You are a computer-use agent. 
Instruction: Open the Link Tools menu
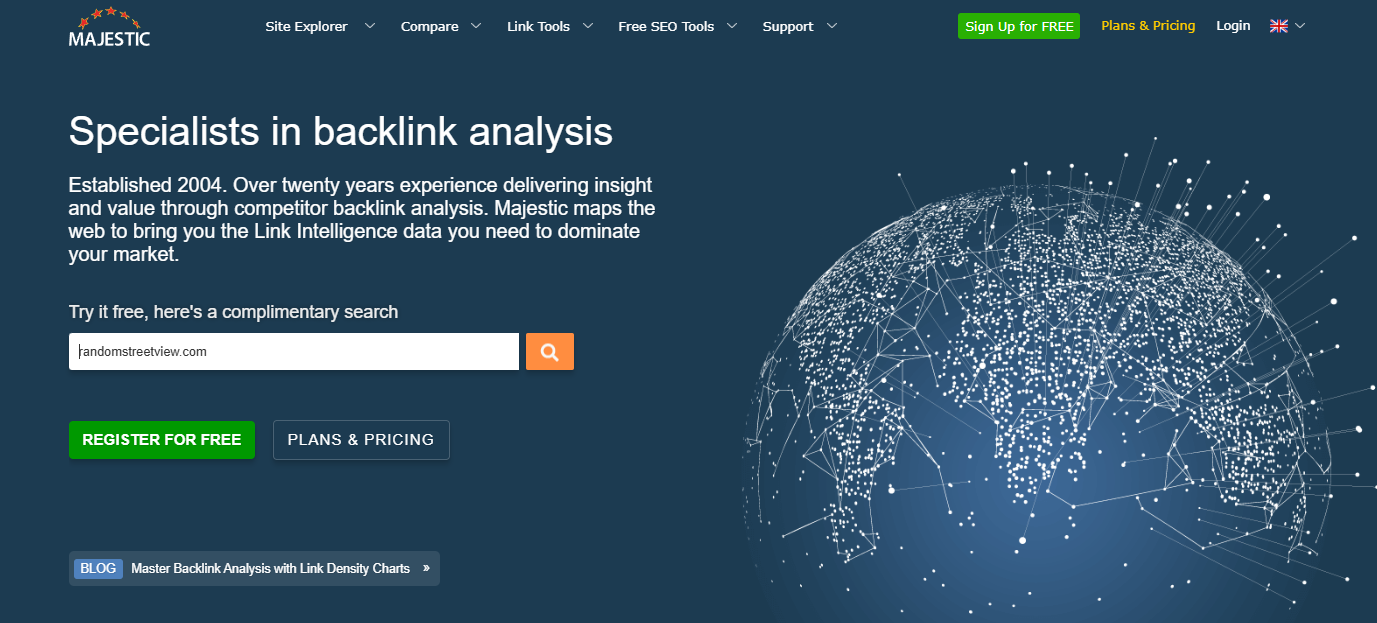click(x=538, y=26)
